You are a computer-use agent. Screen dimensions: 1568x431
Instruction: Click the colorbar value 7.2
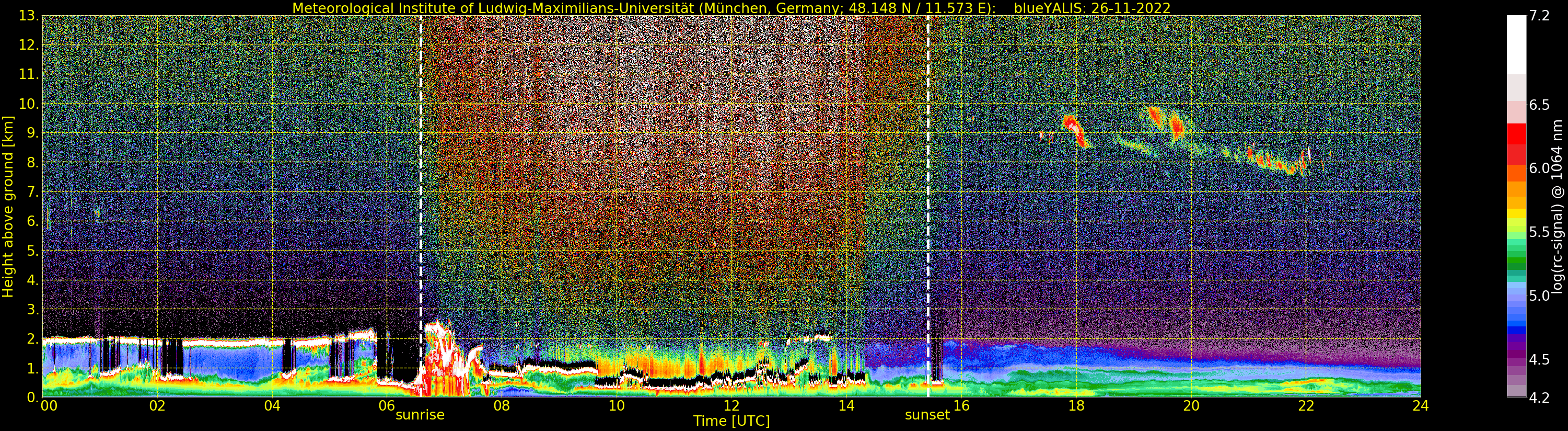tap(1539, 16)
